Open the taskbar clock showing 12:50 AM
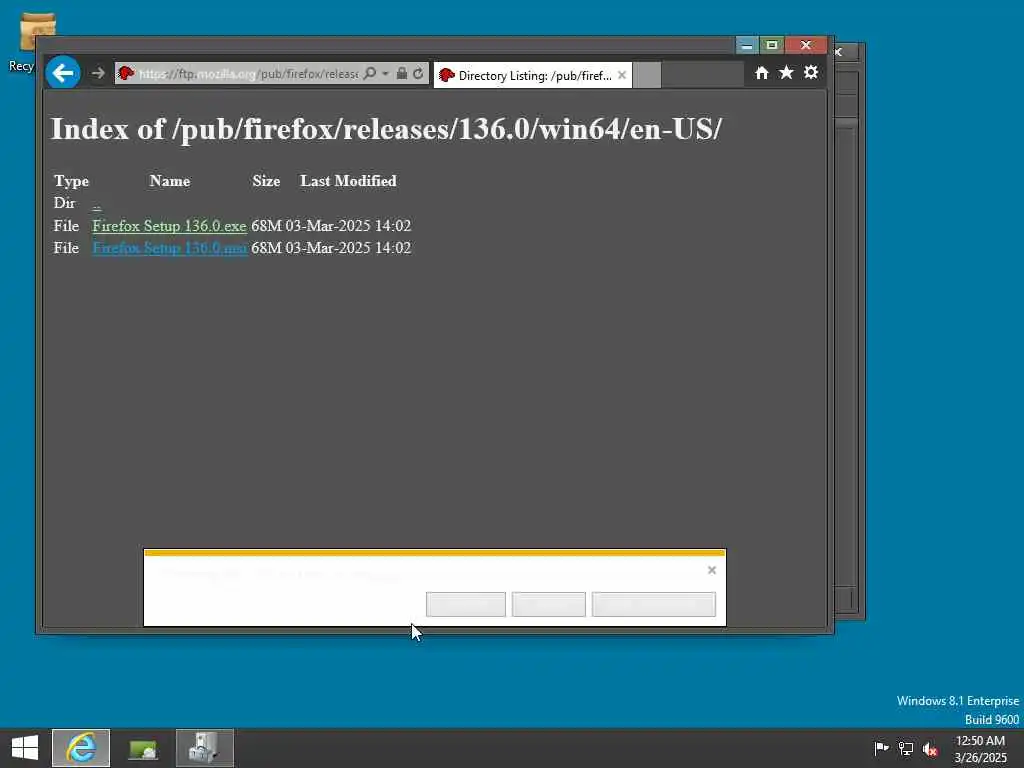Image resolution: width=1024 pixels, height=768 pixels. (980, 749)
